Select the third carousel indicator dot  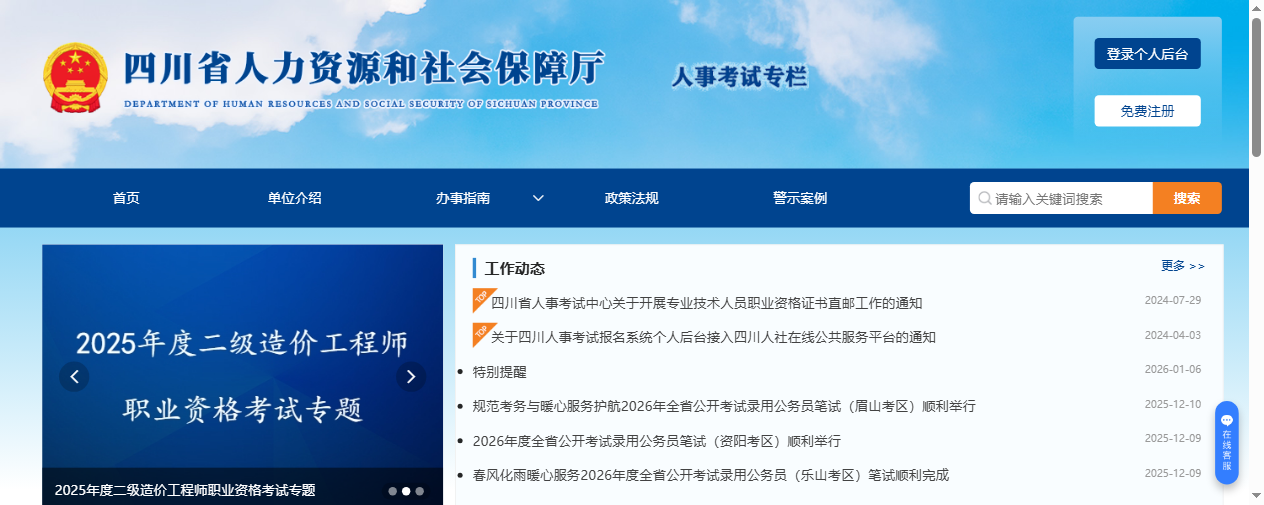click(x=420, y=491)
